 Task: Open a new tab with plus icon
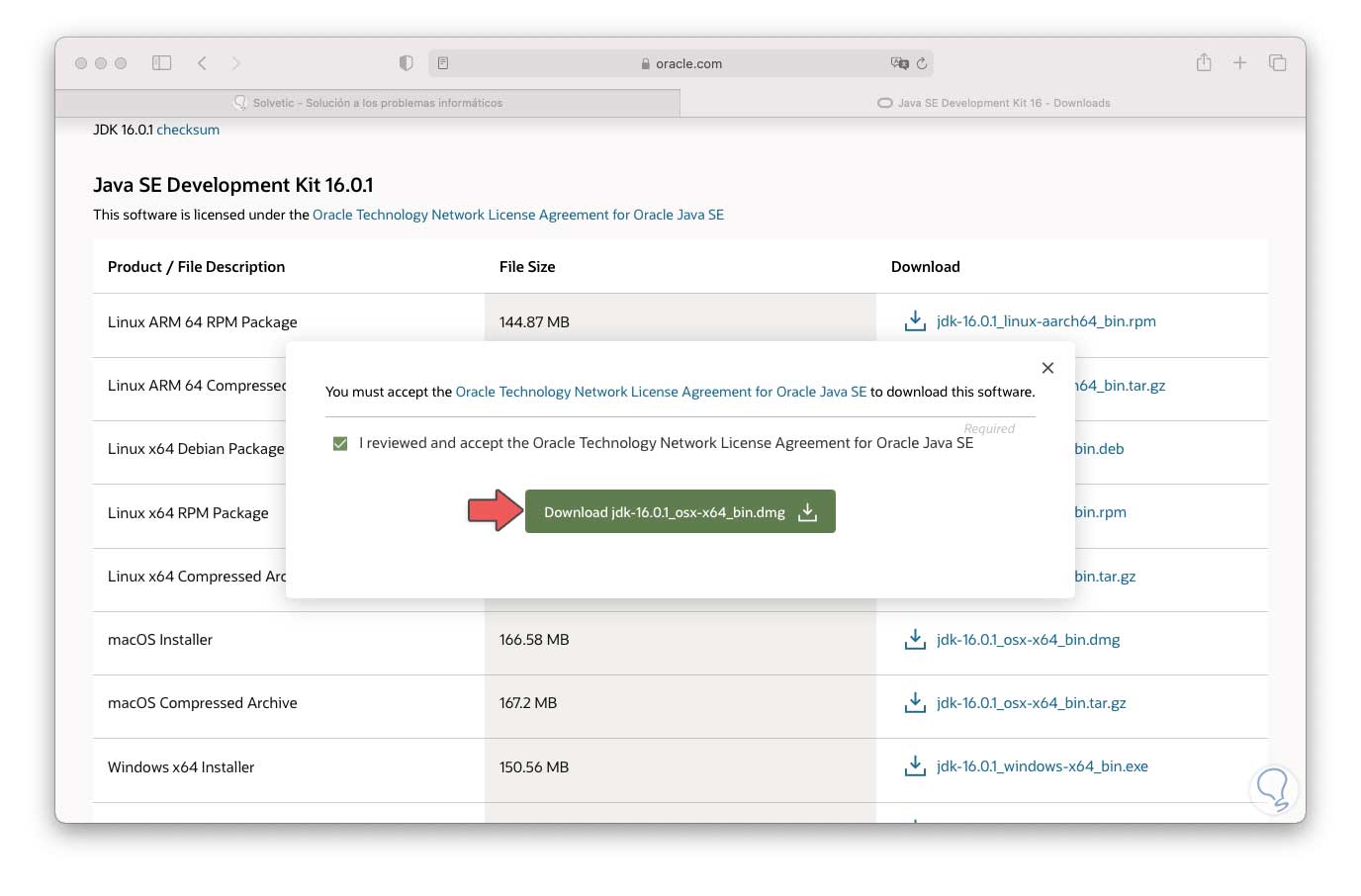[x=1239, y=63]
